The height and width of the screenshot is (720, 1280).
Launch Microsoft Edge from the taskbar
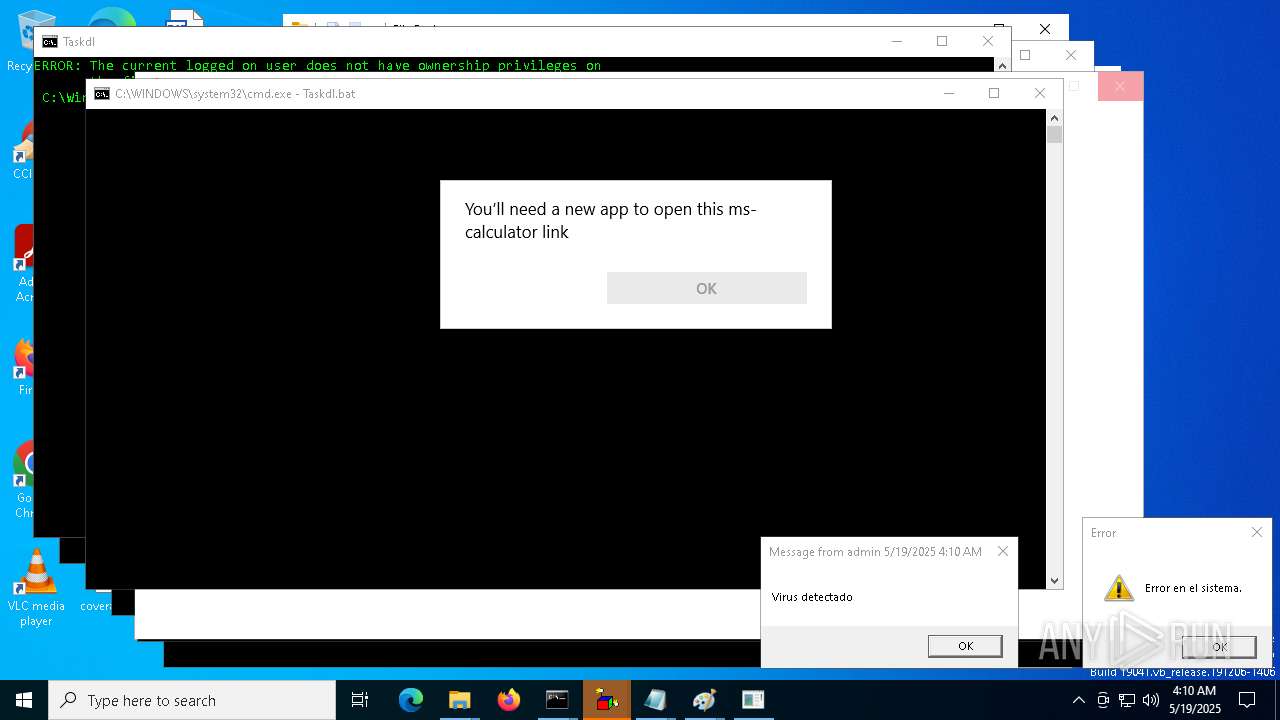pos(411,700)
